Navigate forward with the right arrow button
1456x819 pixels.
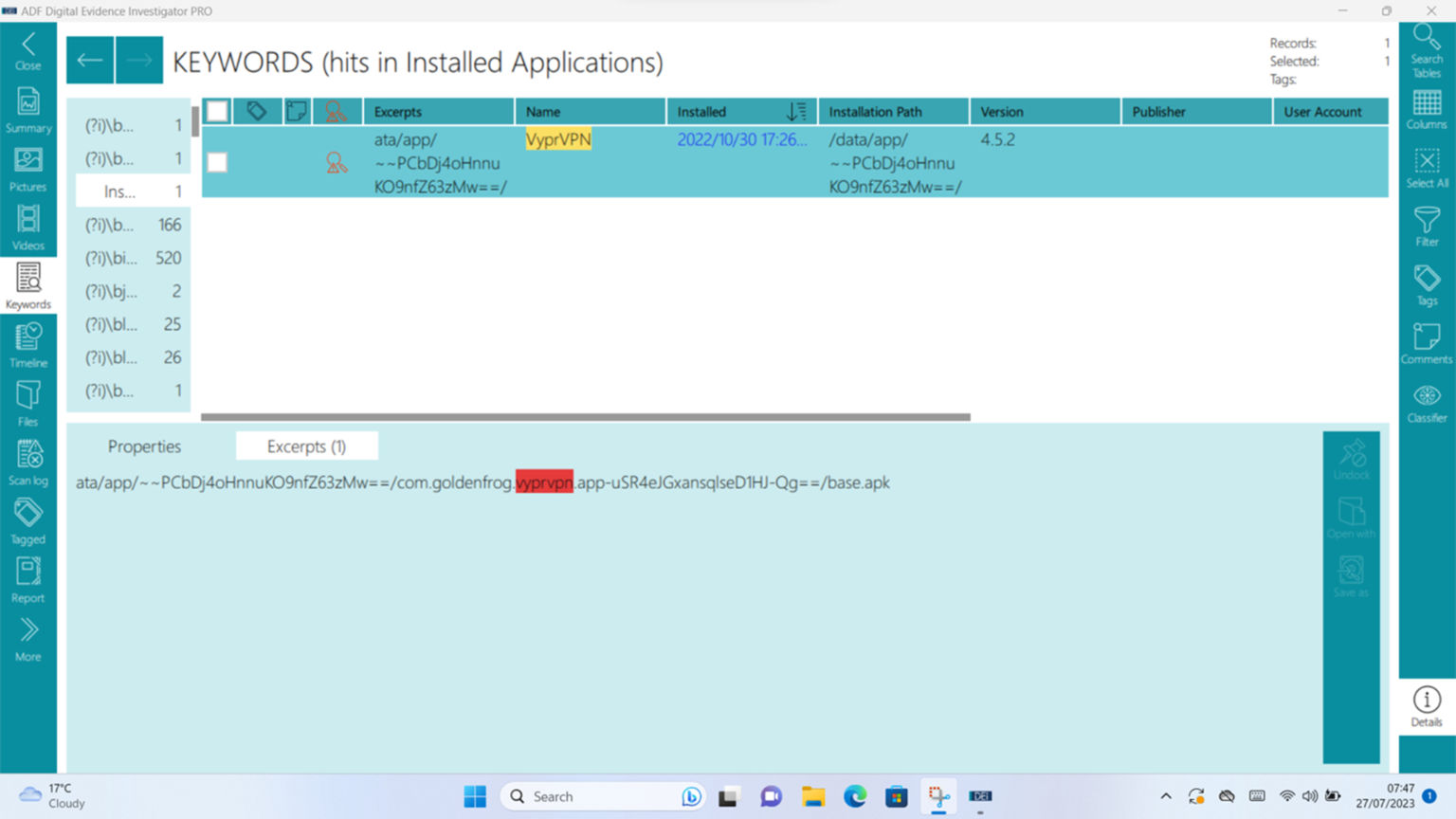pos(139,61)
